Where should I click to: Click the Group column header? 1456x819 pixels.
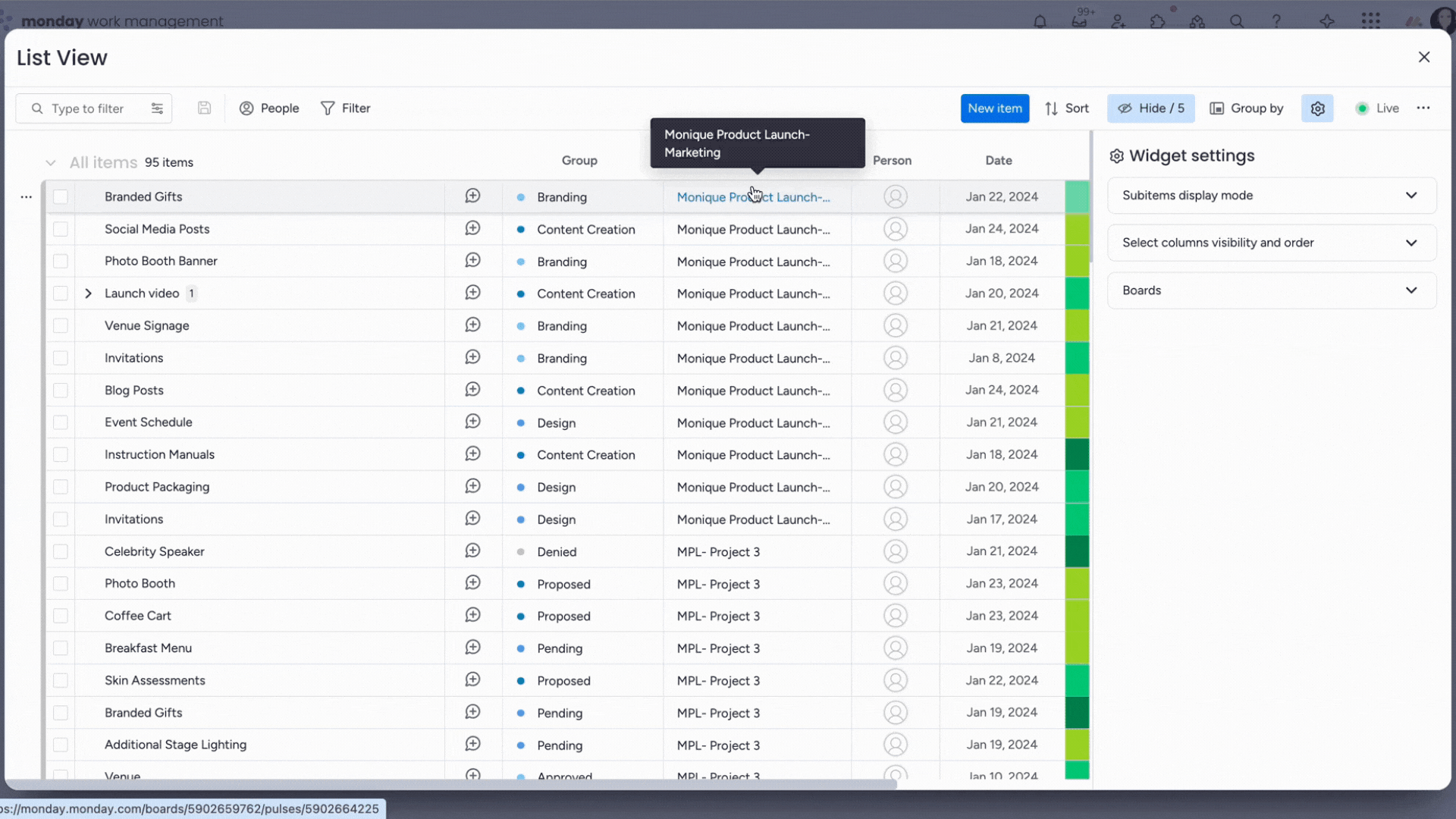(579, 161)
